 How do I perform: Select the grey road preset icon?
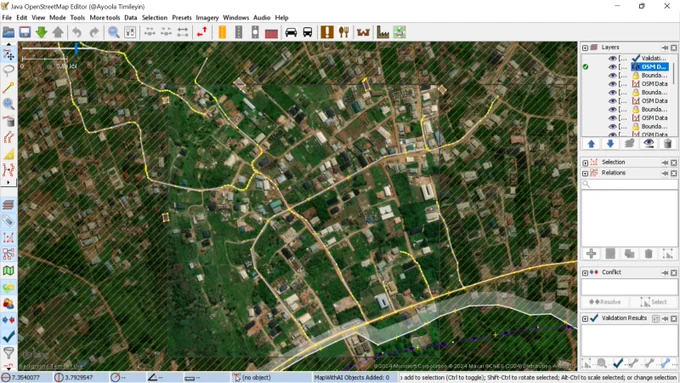coord(239,32)
